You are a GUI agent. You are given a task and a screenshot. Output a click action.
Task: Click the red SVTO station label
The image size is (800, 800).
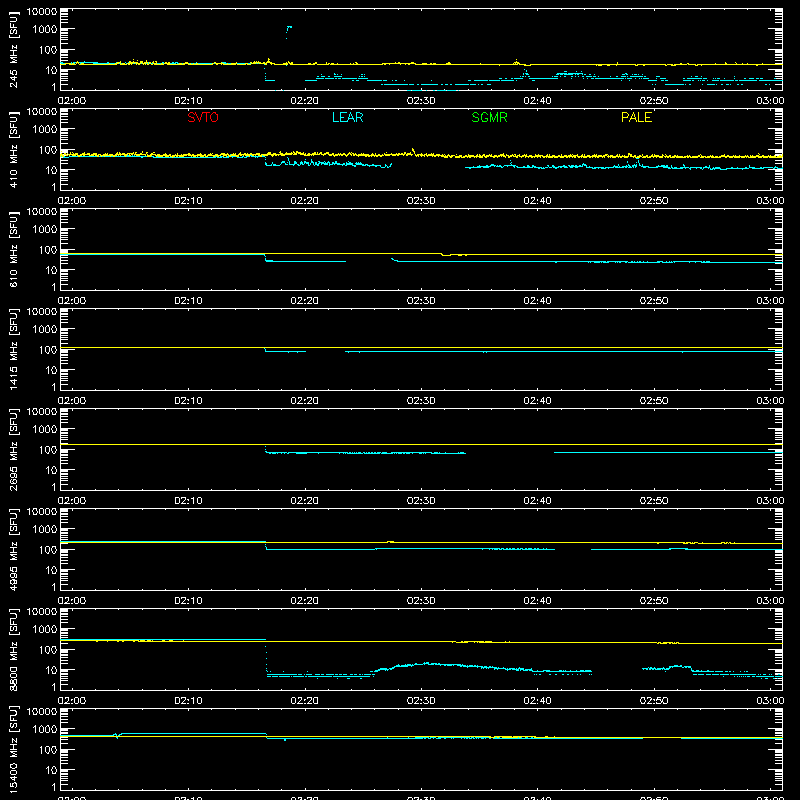pos(203,117)
